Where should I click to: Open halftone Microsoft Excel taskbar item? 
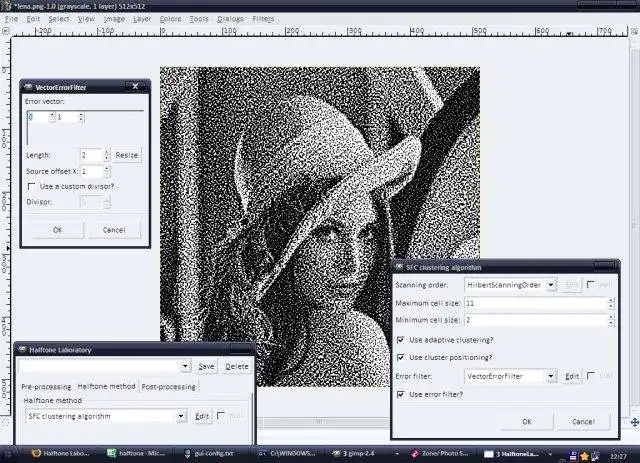(x=137, y=454)
